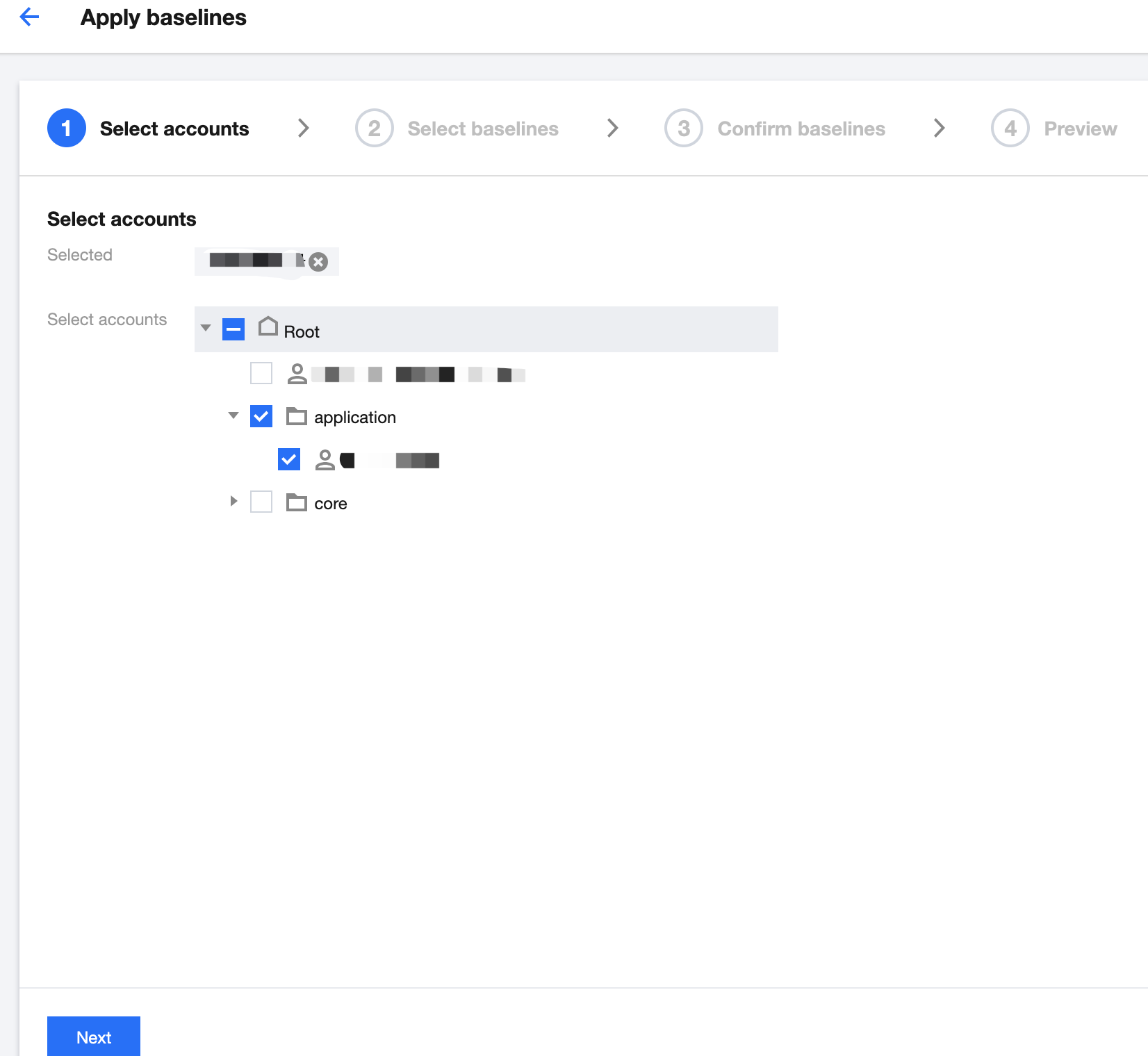Viewport: 1148px width, 1056px height.
Task: Collapse the application folder
Action: tap(233, 415)
